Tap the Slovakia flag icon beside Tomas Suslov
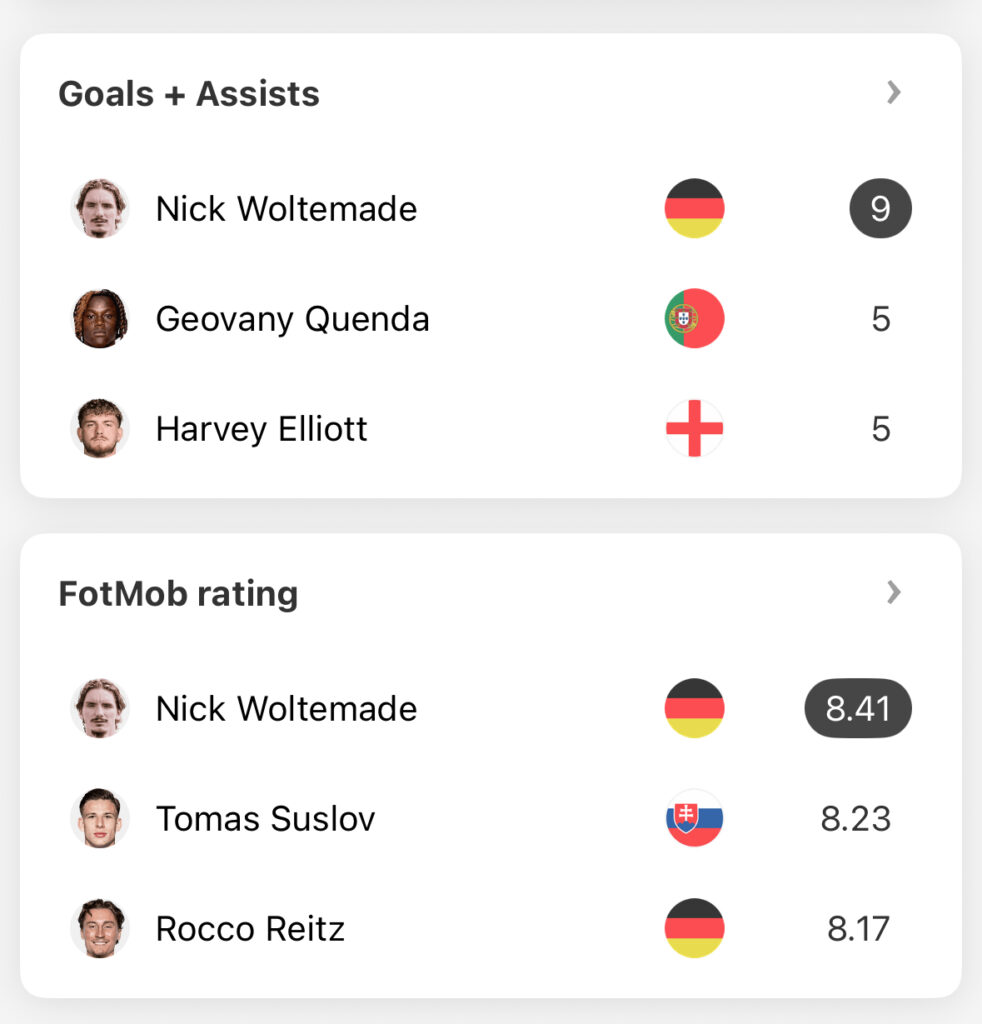Screen dimensions: 982x1024 click(694, 818)
